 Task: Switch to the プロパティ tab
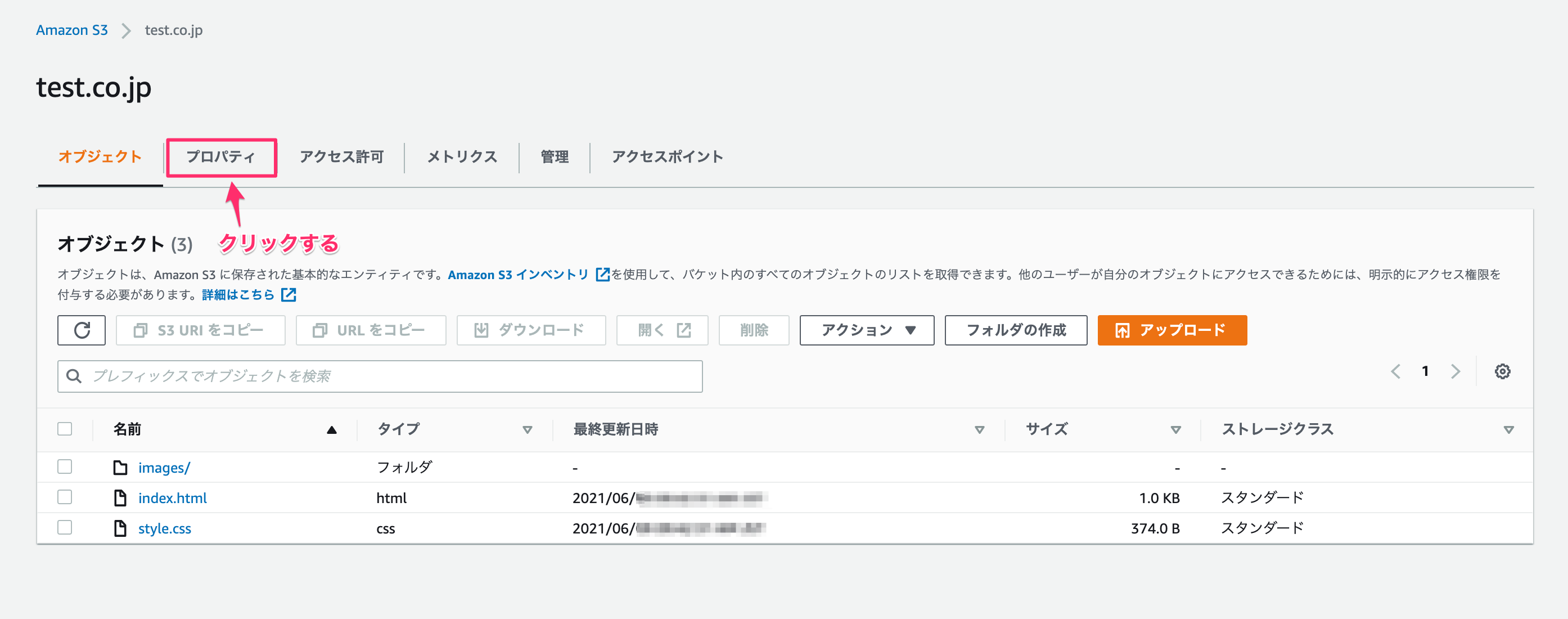click(221, 157)
